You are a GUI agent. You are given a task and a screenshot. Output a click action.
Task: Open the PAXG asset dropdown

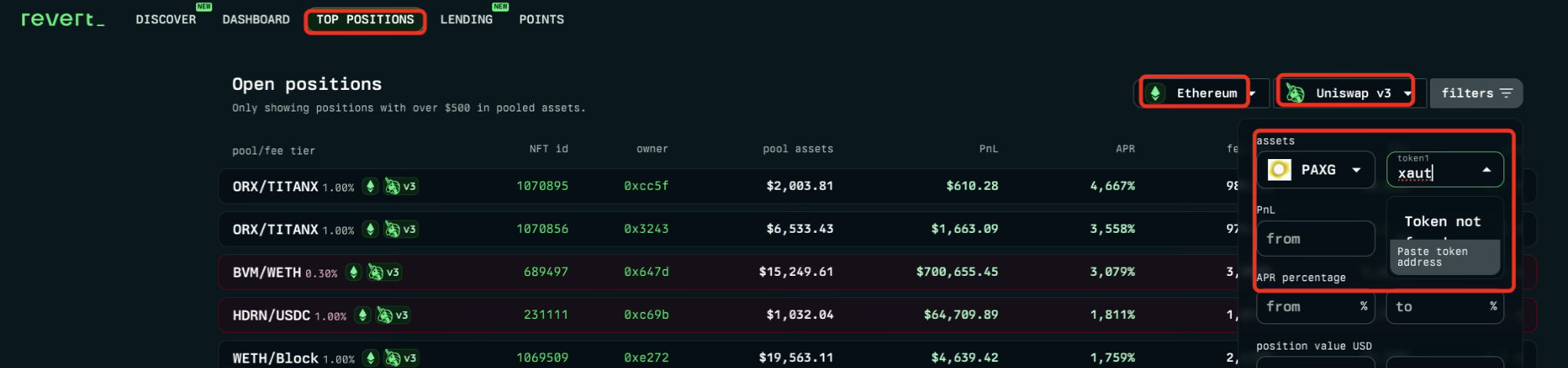click(1357, 170)
